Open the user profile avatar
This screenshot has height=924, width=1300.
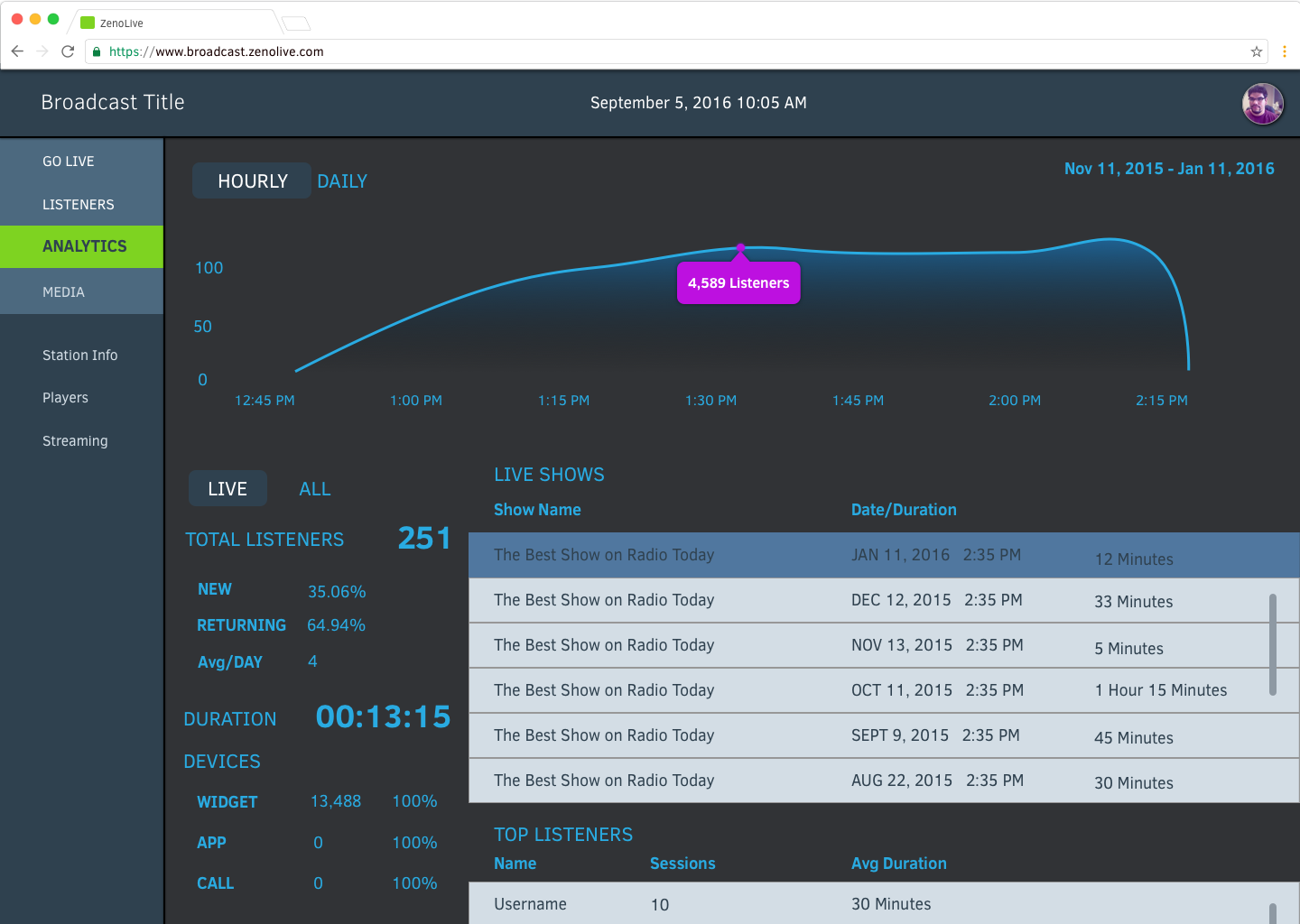click(1262, 104)
